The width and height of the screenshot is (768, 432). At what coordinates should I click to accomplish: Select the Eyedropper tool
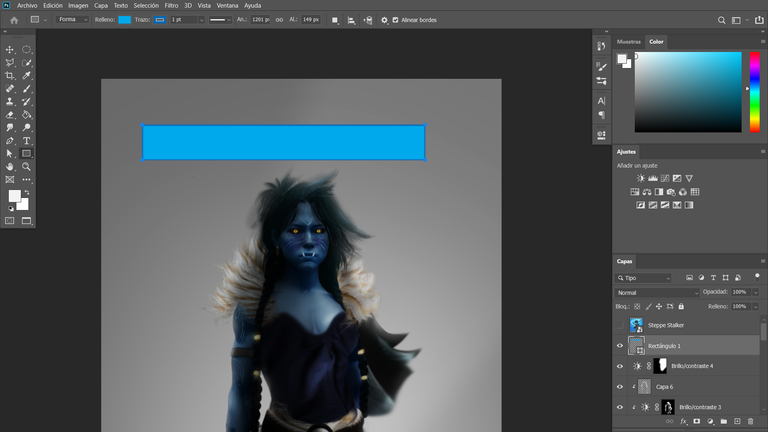[x=26, y=75]
